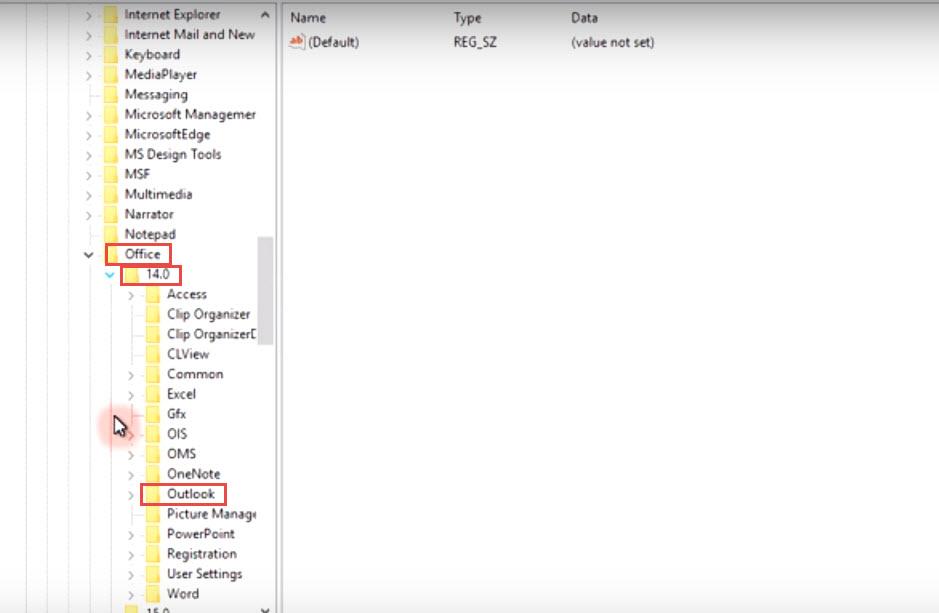Click the Notepad folder icon

pyautogui.click(x=111, y=234)
